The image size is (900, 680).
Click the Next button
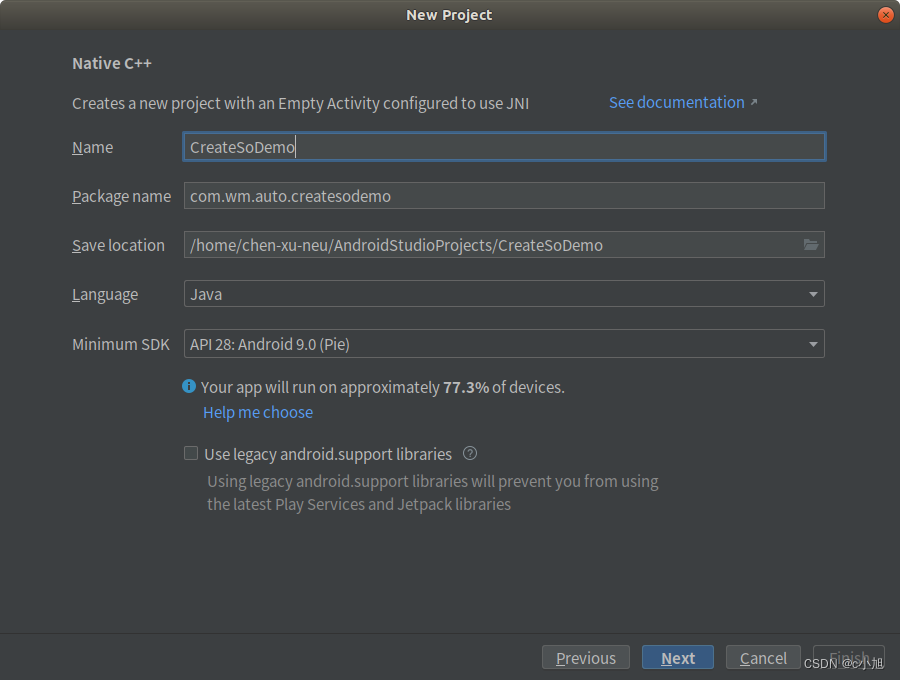click(677, 658)
